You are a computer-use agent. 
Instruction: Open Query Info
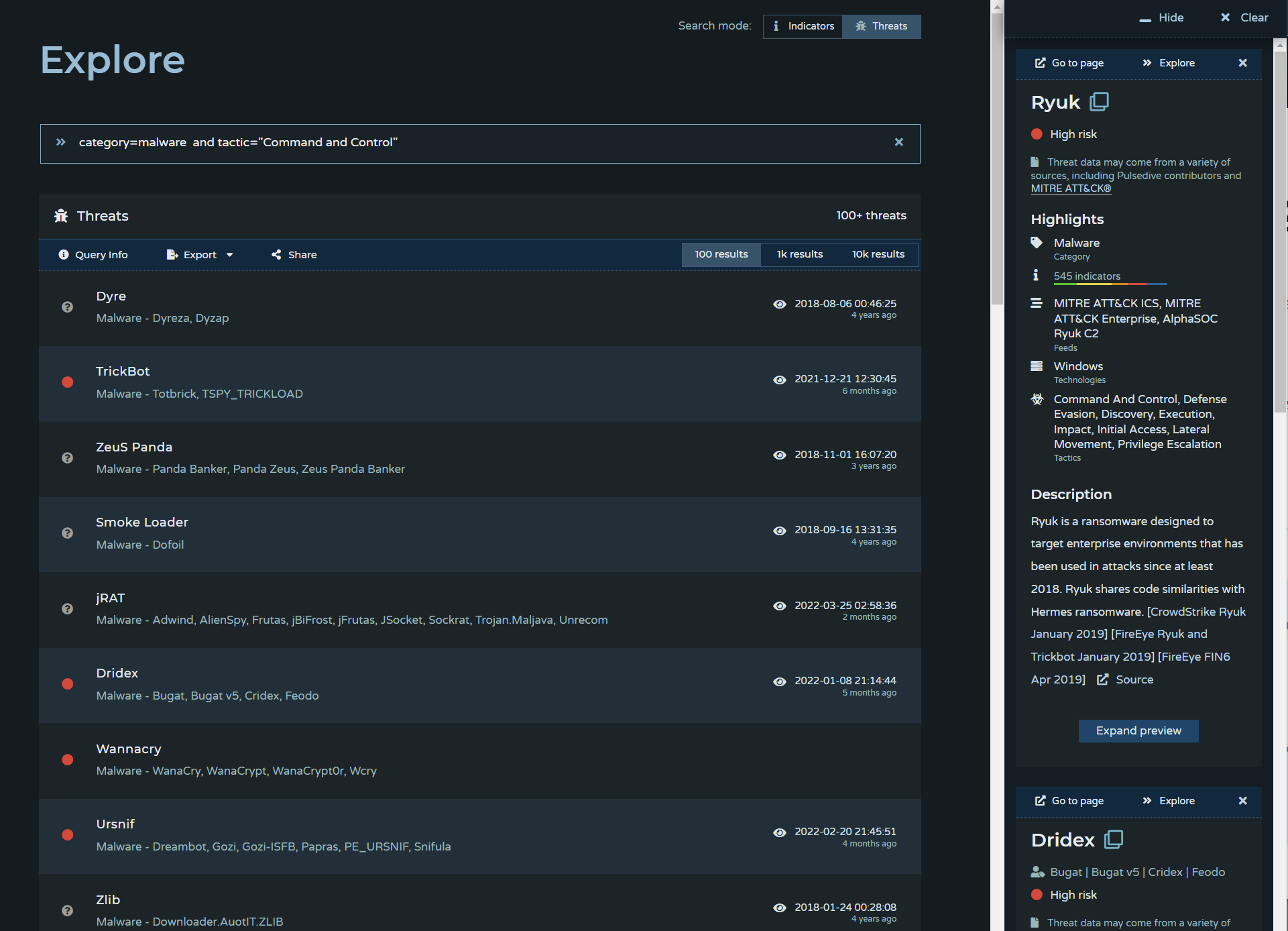click(93, 255)
